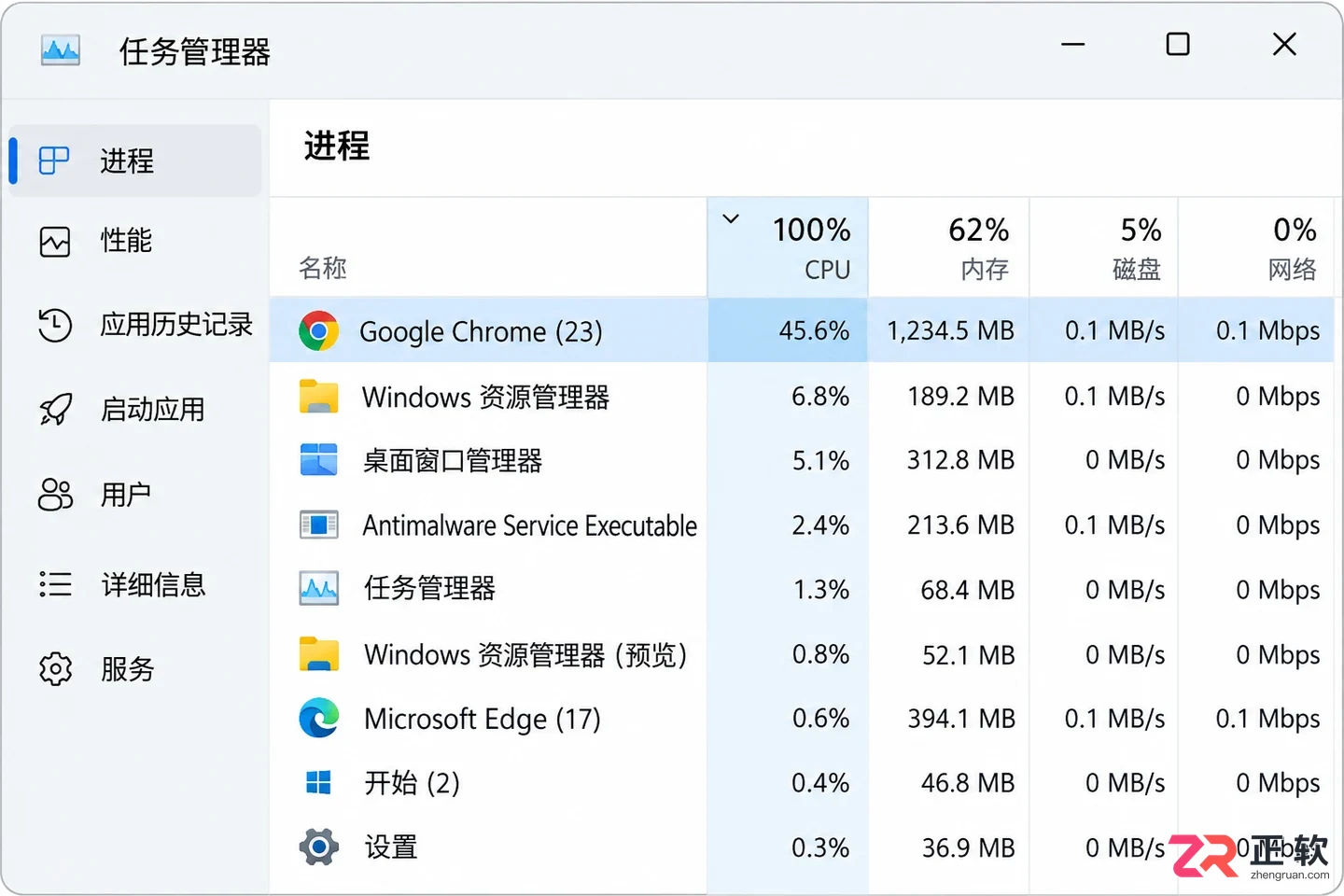This screenshot has width=1344, height=896.
Task: Click the 应用历史记录 clock icon
Action: 55,325
